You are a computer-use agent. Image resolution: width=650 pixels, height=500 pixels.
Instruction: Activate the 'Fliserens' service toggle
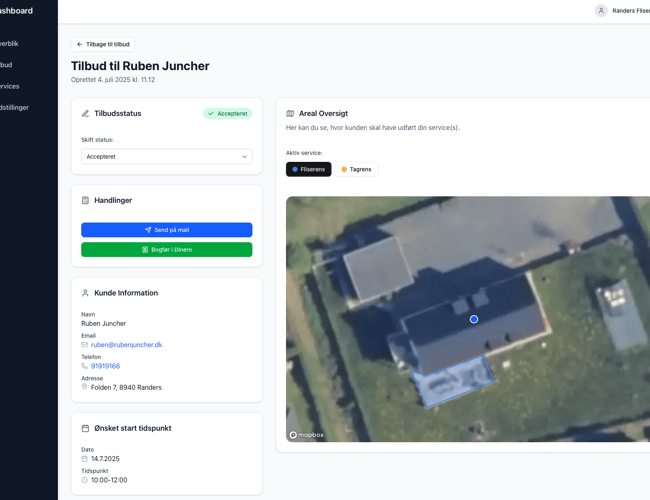308,169
